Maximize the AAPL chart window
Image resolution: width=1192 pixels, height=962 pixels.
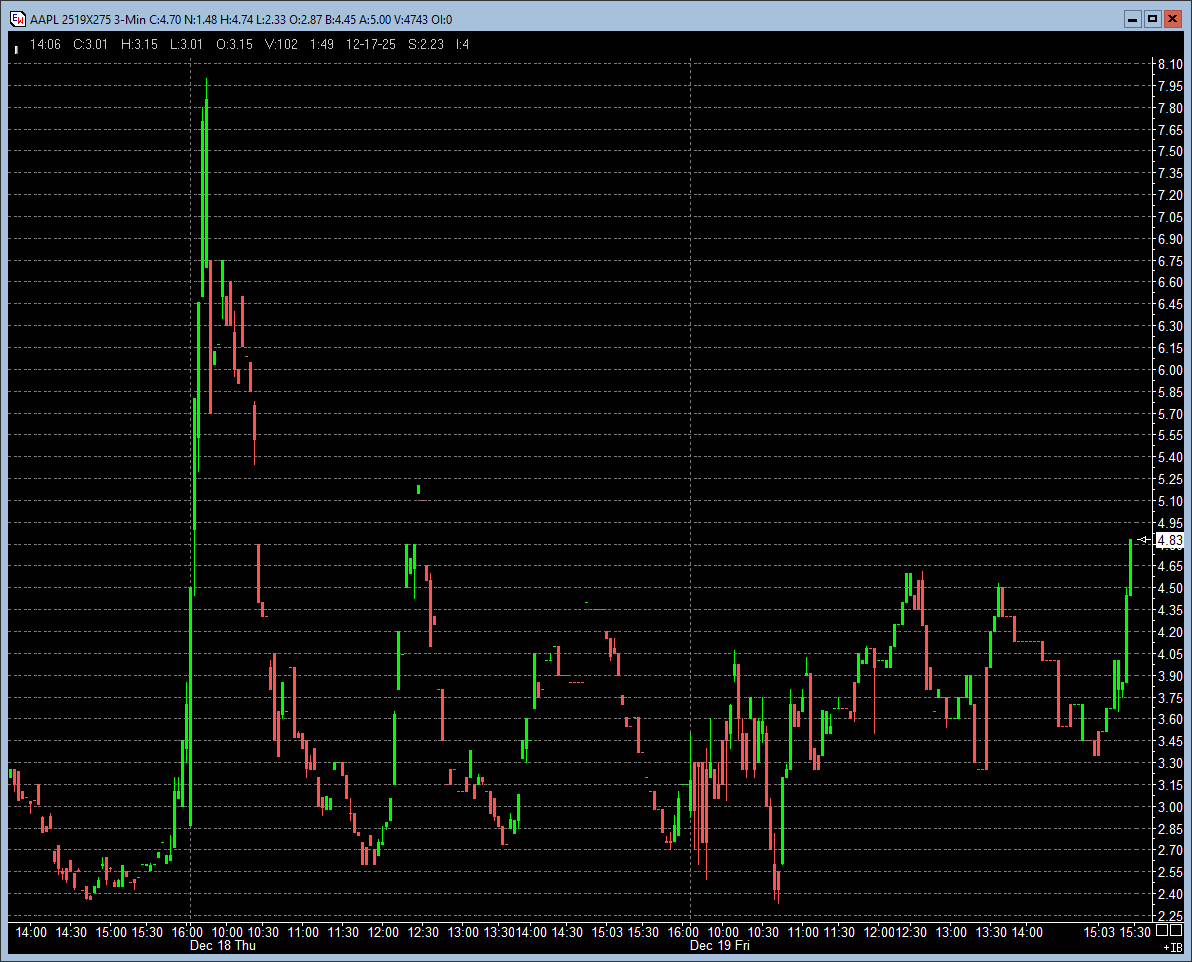1152,19
